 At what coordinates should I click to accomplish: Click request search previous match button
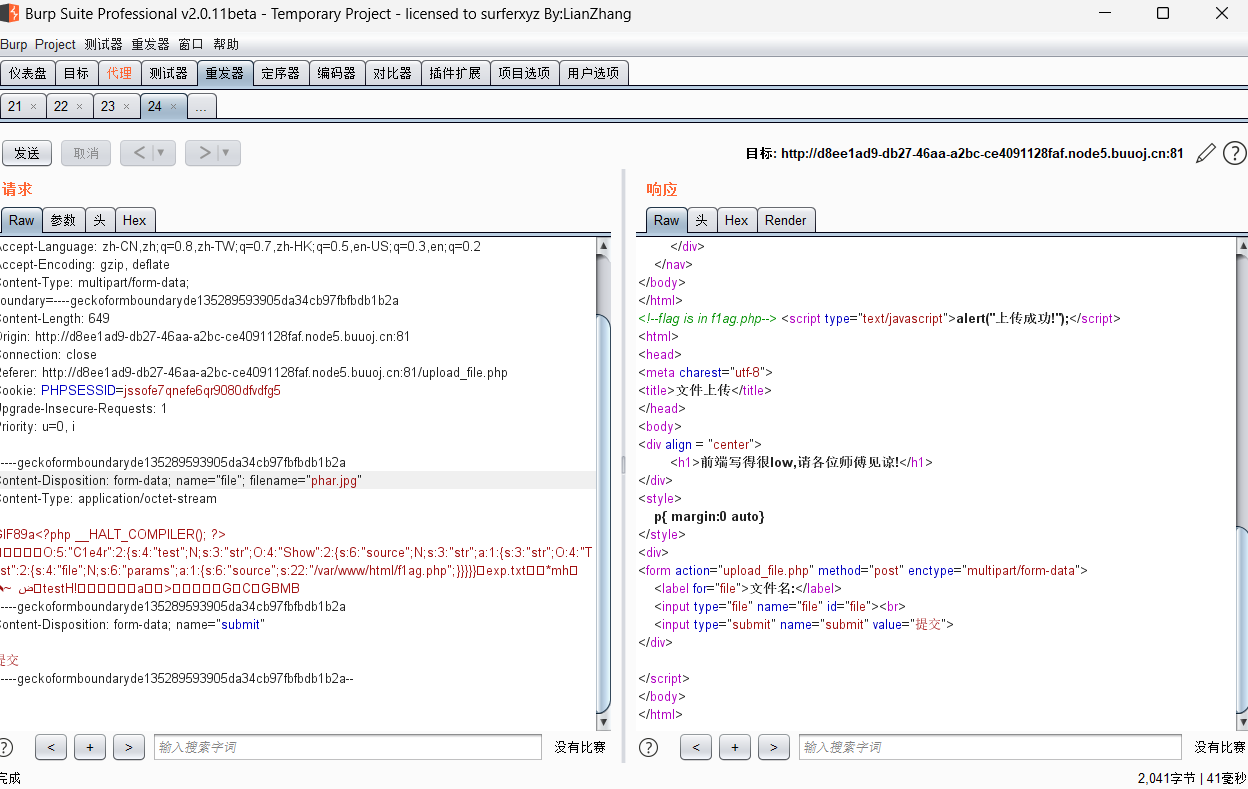(x=51, y=747)
